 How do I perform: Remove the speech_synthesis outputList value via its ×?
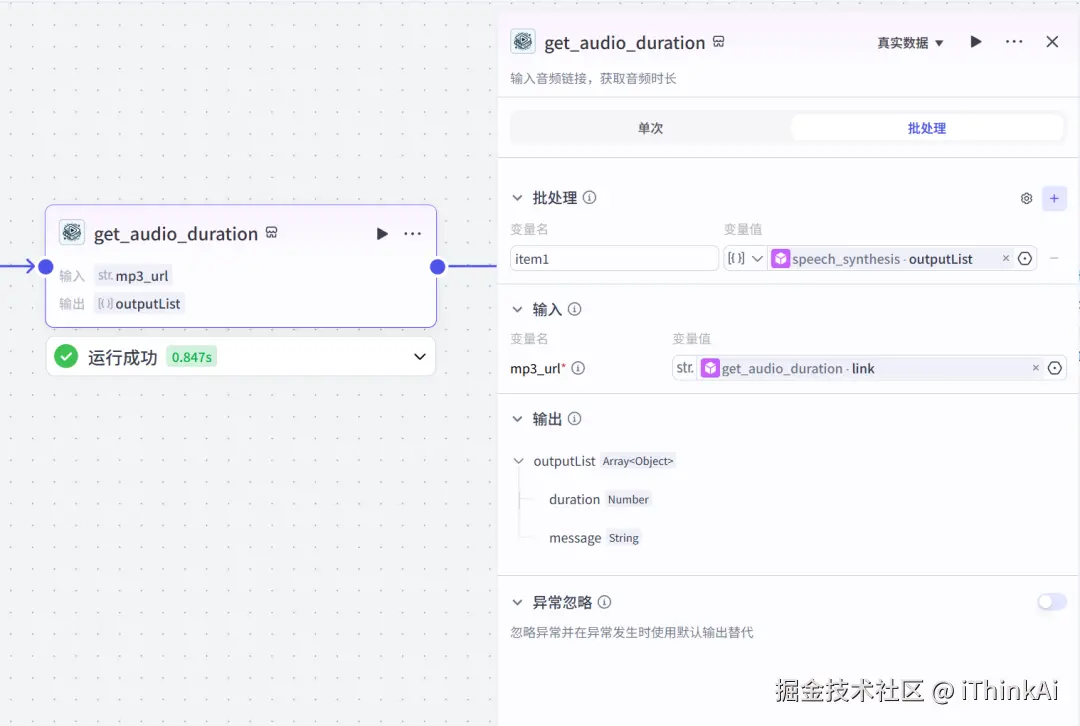point(1005,258)
